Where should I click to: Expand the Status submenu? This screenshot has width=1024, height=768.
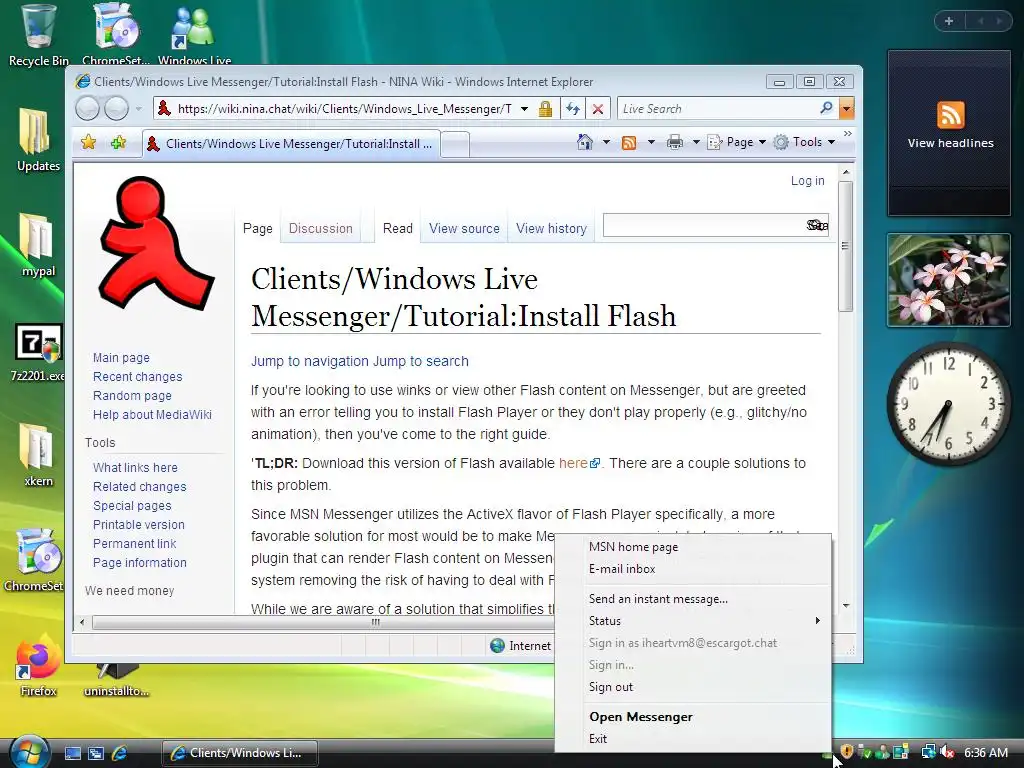click(693, 621)
